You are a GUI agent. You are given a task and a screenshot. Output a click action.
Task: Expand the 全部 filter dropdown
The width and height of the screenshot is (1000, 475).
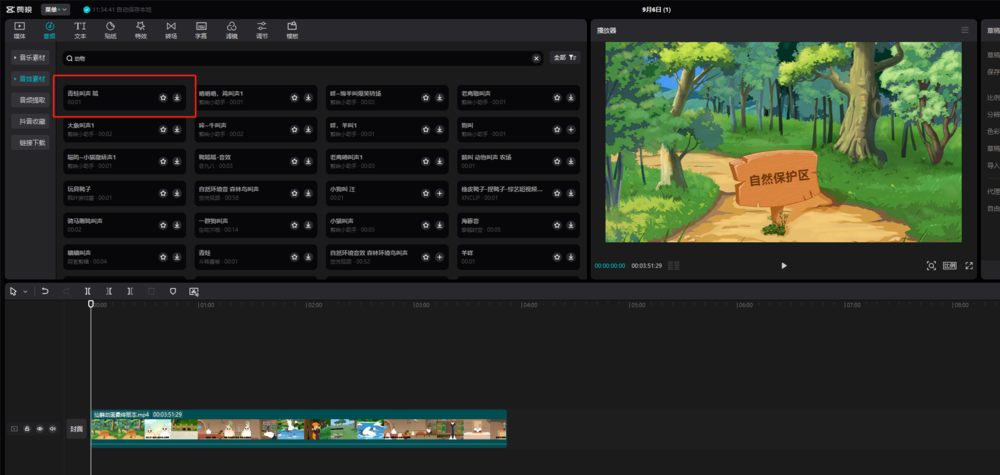[565, 58]
